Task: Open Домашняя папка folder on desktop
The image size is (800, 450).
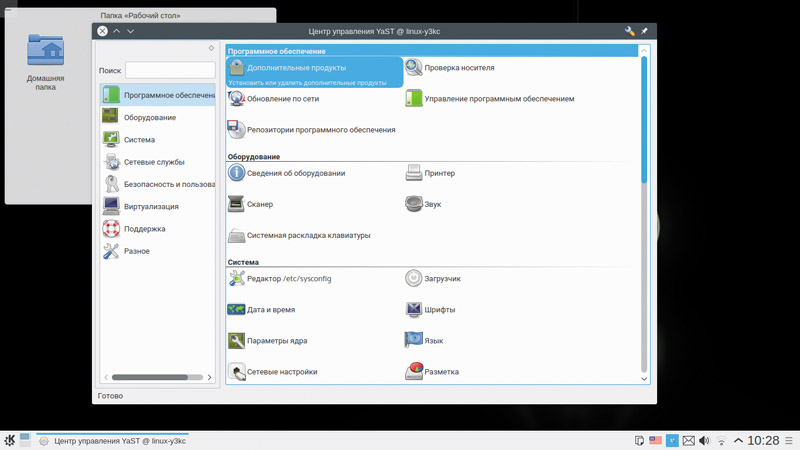Action: pyautogui.click(x=45, y=61)
